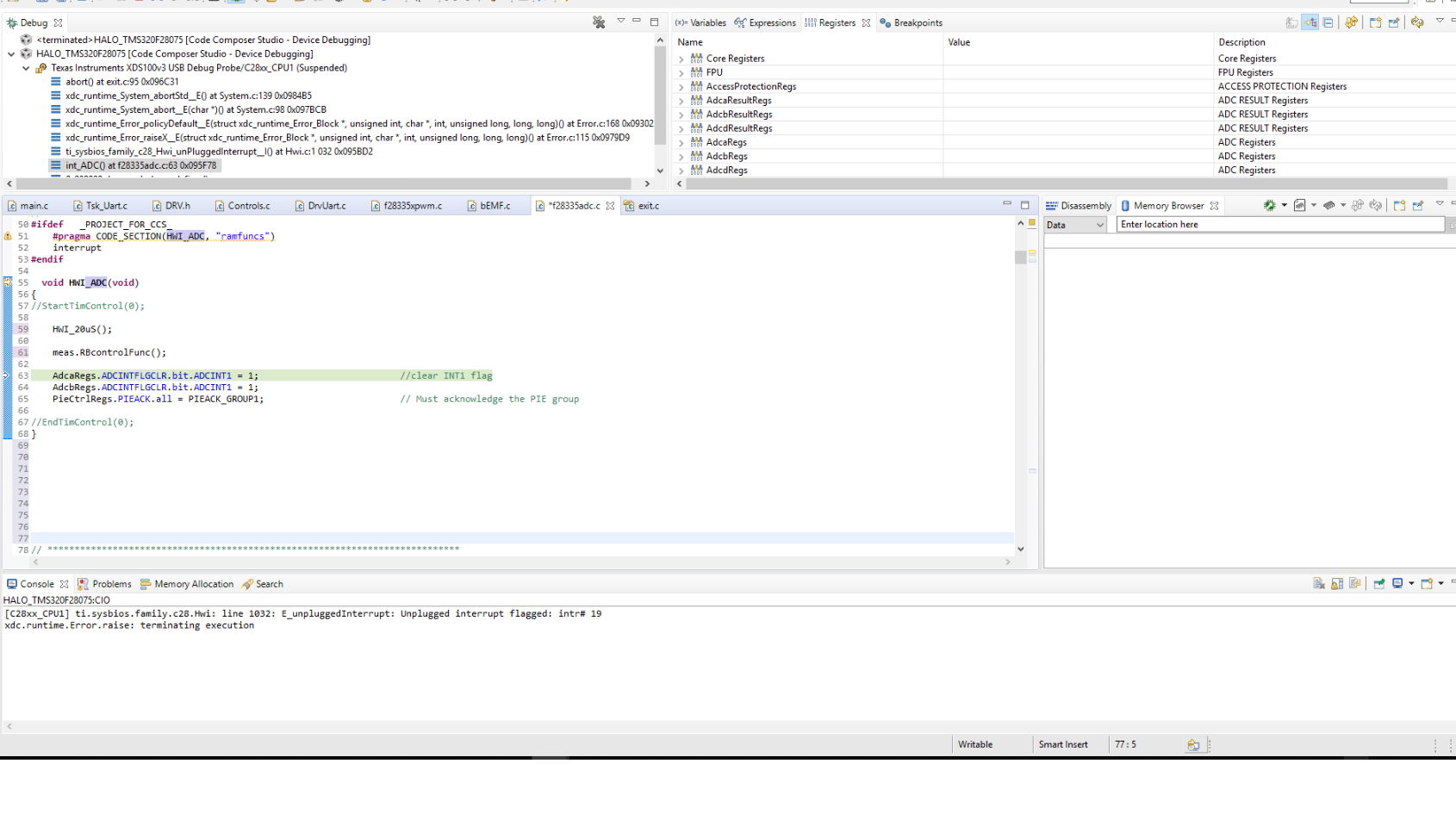The width and height of the screenshot is (1456, 838).
Task: Close the Registers tab
Action: tap(866, 23)
